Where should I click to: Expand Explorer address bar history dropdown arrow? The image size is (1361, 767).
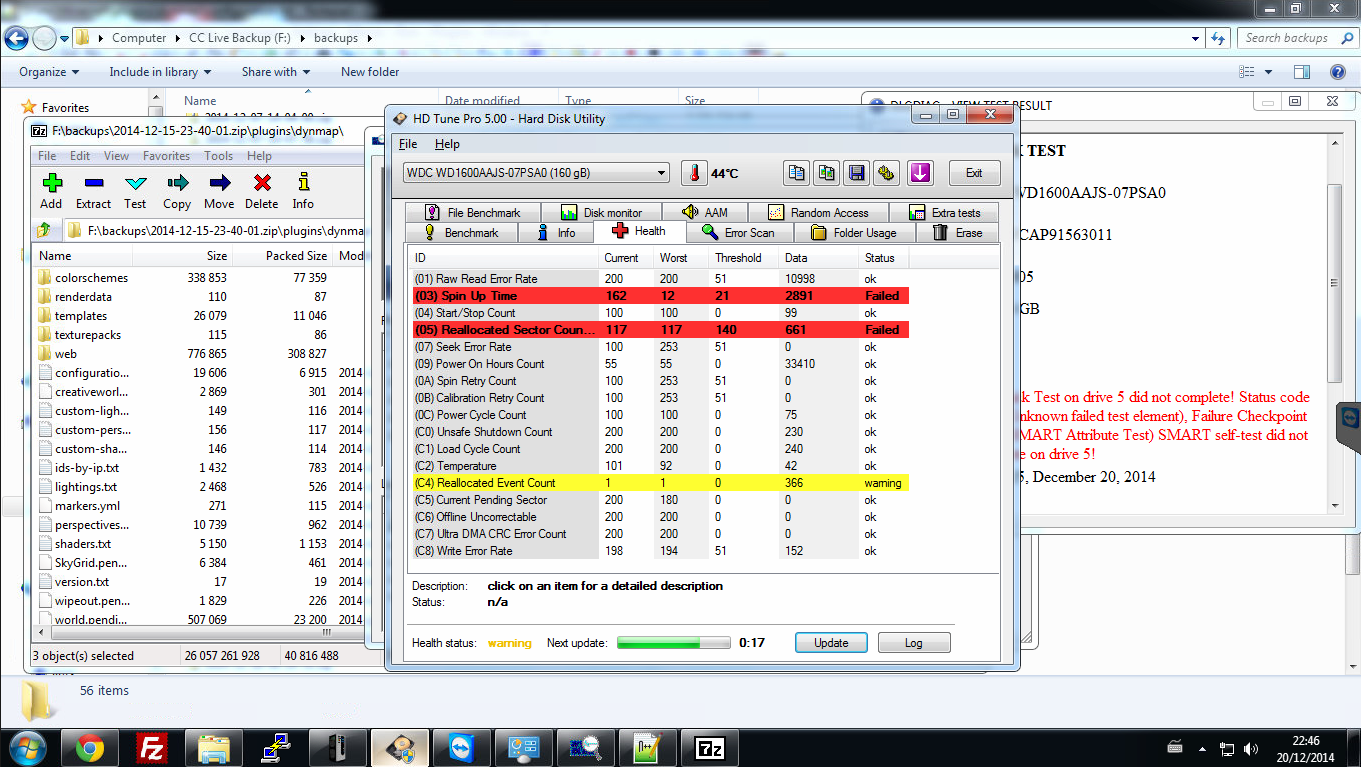(1197, 38)
